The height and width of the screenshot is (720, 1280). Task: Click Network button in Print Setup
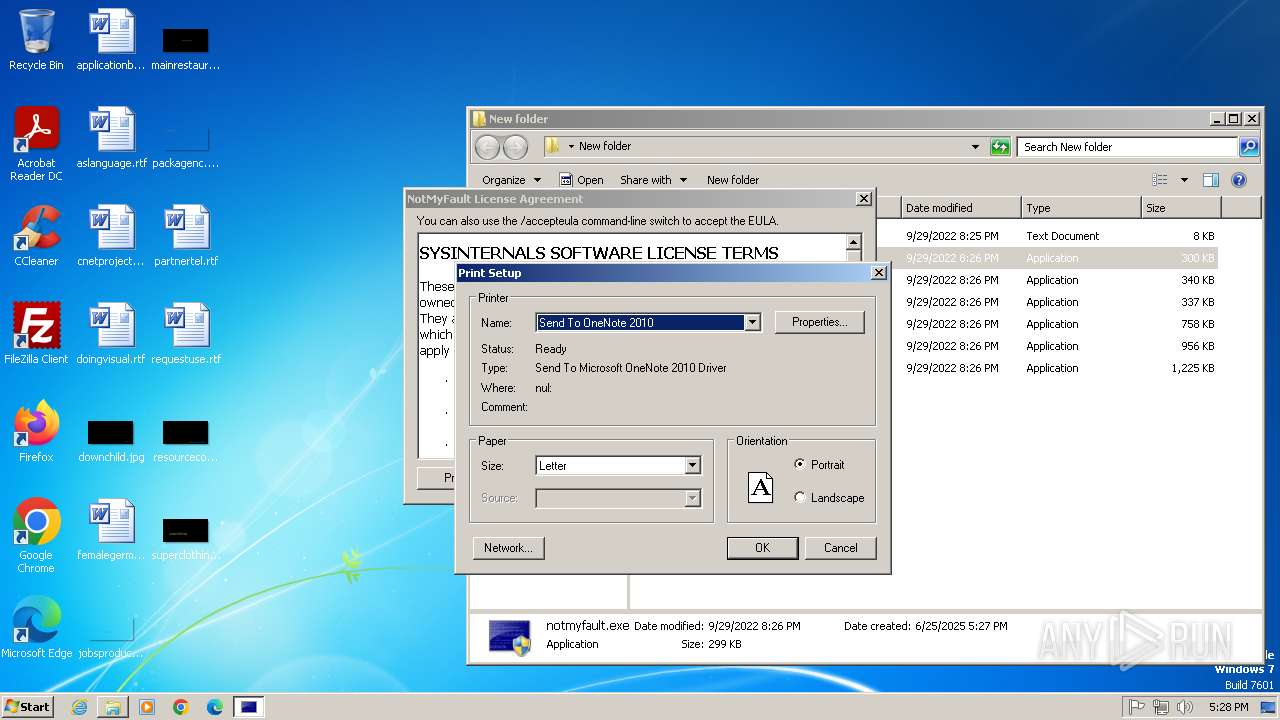point(508,548)
